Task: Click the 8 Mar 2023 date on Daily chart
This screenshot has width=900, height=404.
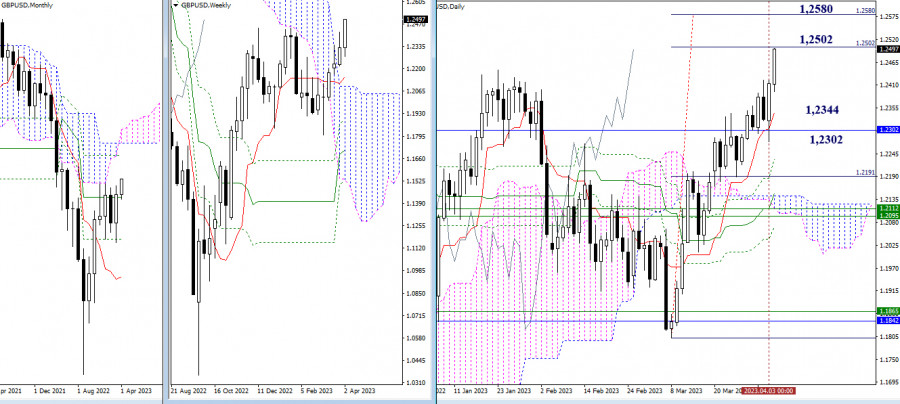Action: coord(686,390)
